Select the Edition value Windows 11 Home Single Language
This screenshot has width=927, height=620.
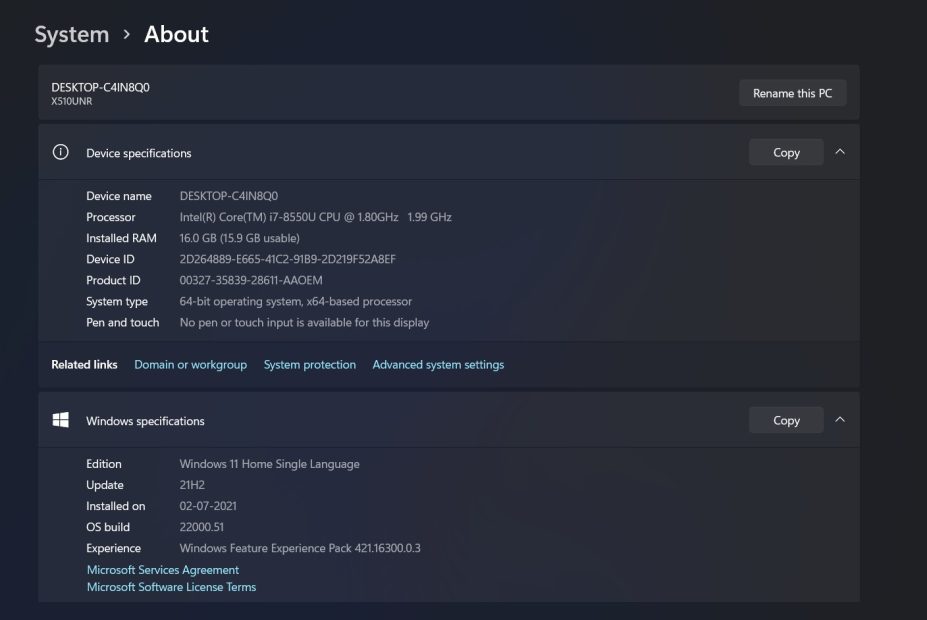270,464
